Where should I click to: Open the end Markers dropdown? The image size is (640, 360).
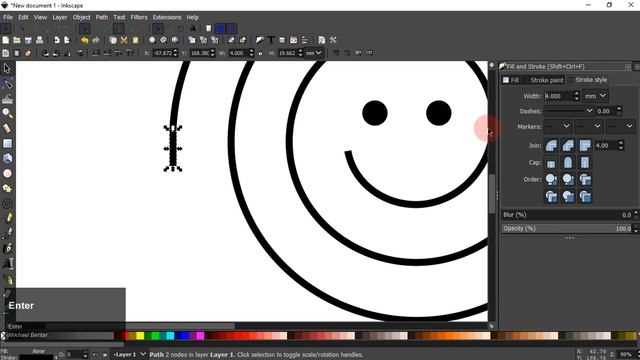[x=620, y=127]
